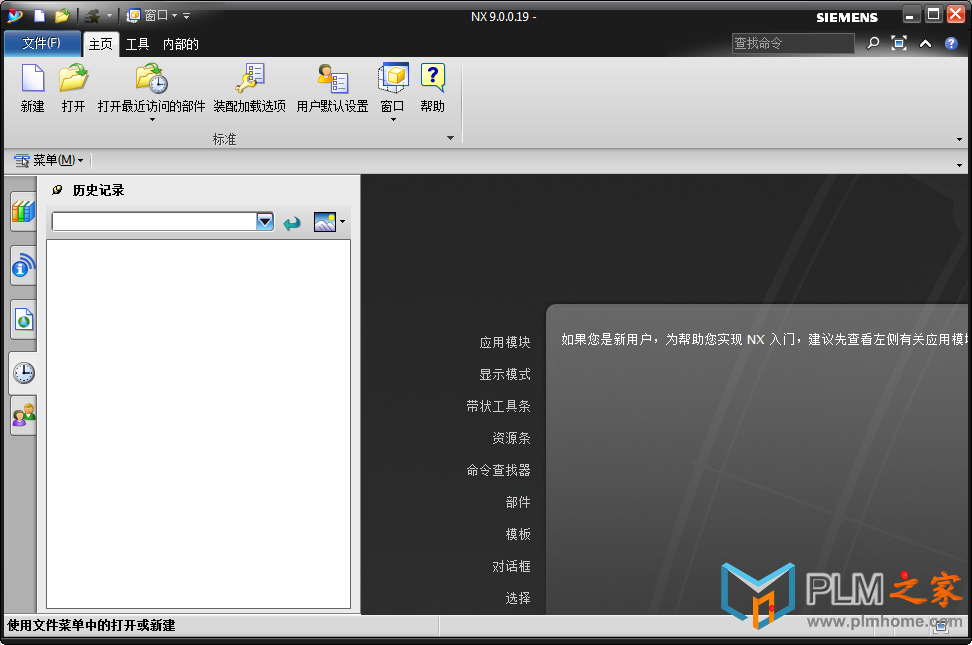Select 带状工具条 on the welcome page
Screen dimensions: 972x645
click(x=498, y=406)
